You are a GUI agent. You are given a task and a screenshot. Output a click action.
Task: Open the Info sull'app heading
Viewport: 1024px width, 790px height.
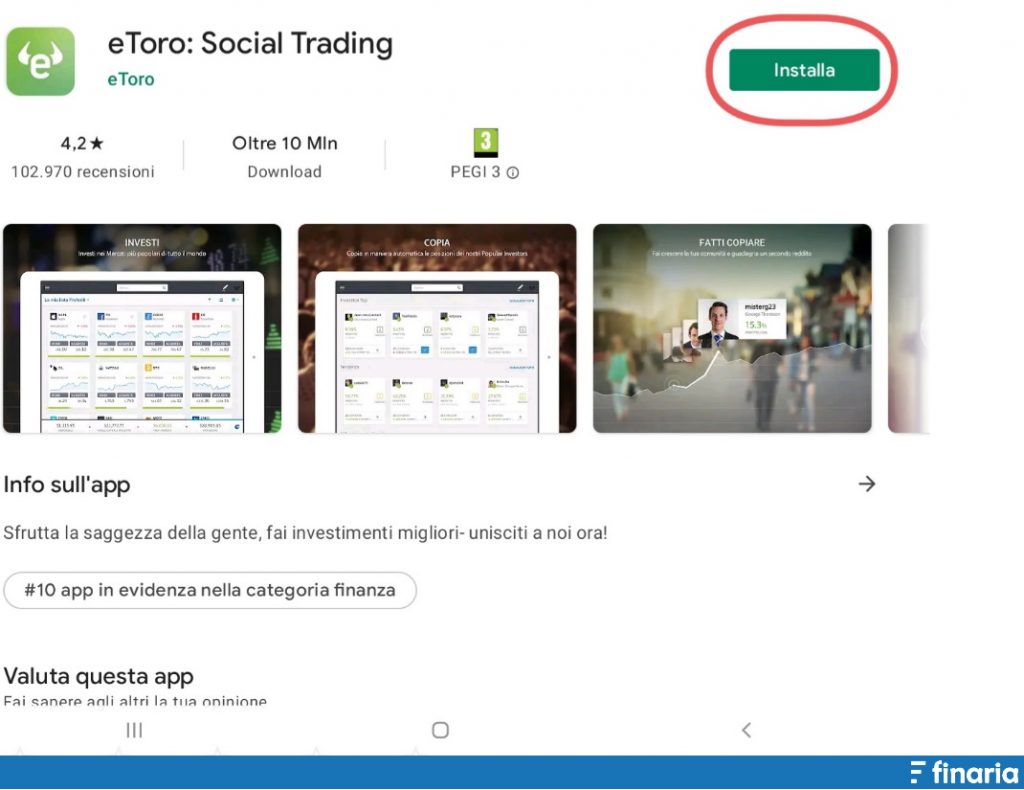(67, 485)
